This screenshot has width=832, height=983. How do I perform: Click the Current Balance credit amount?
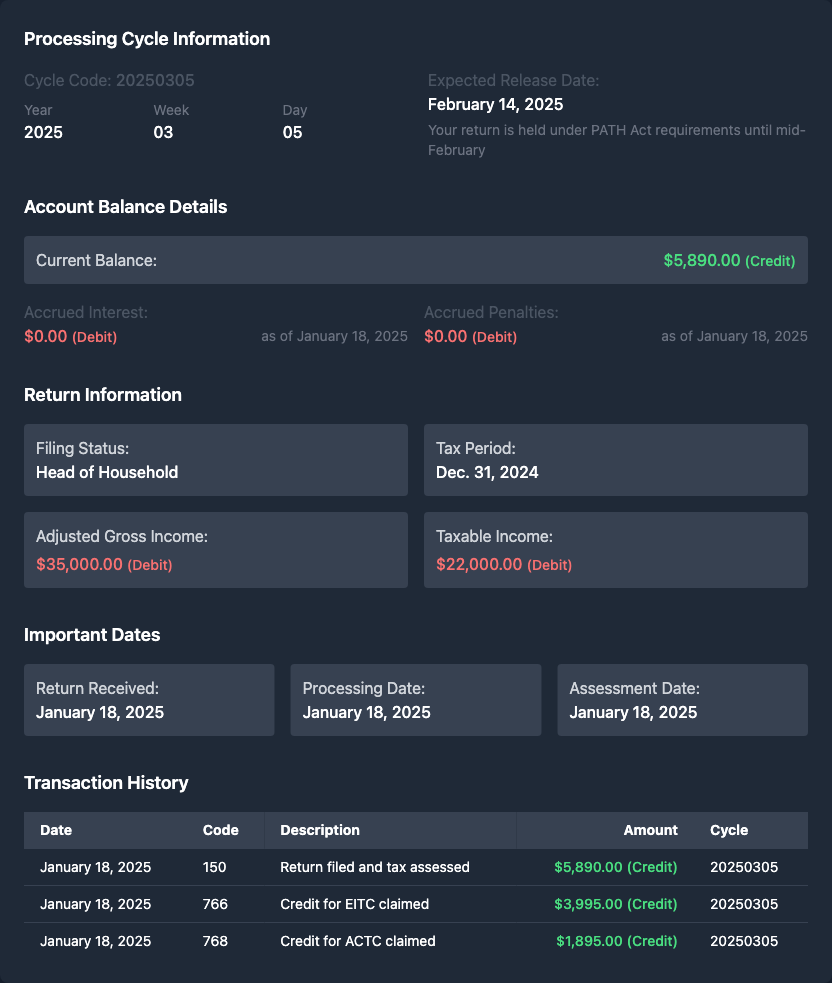[728, 260]
